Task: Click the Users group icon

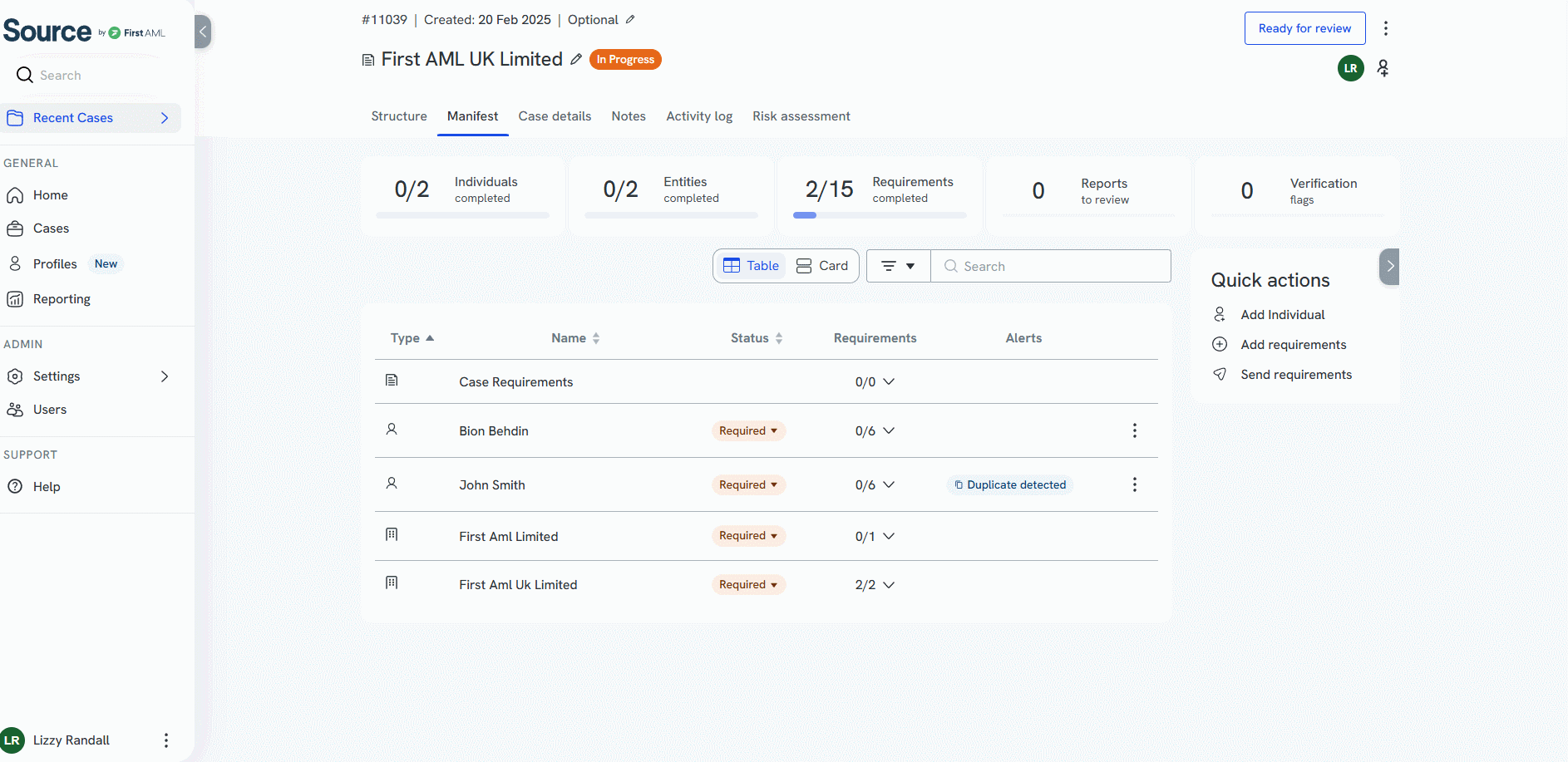Action: [x=15, y=410]
